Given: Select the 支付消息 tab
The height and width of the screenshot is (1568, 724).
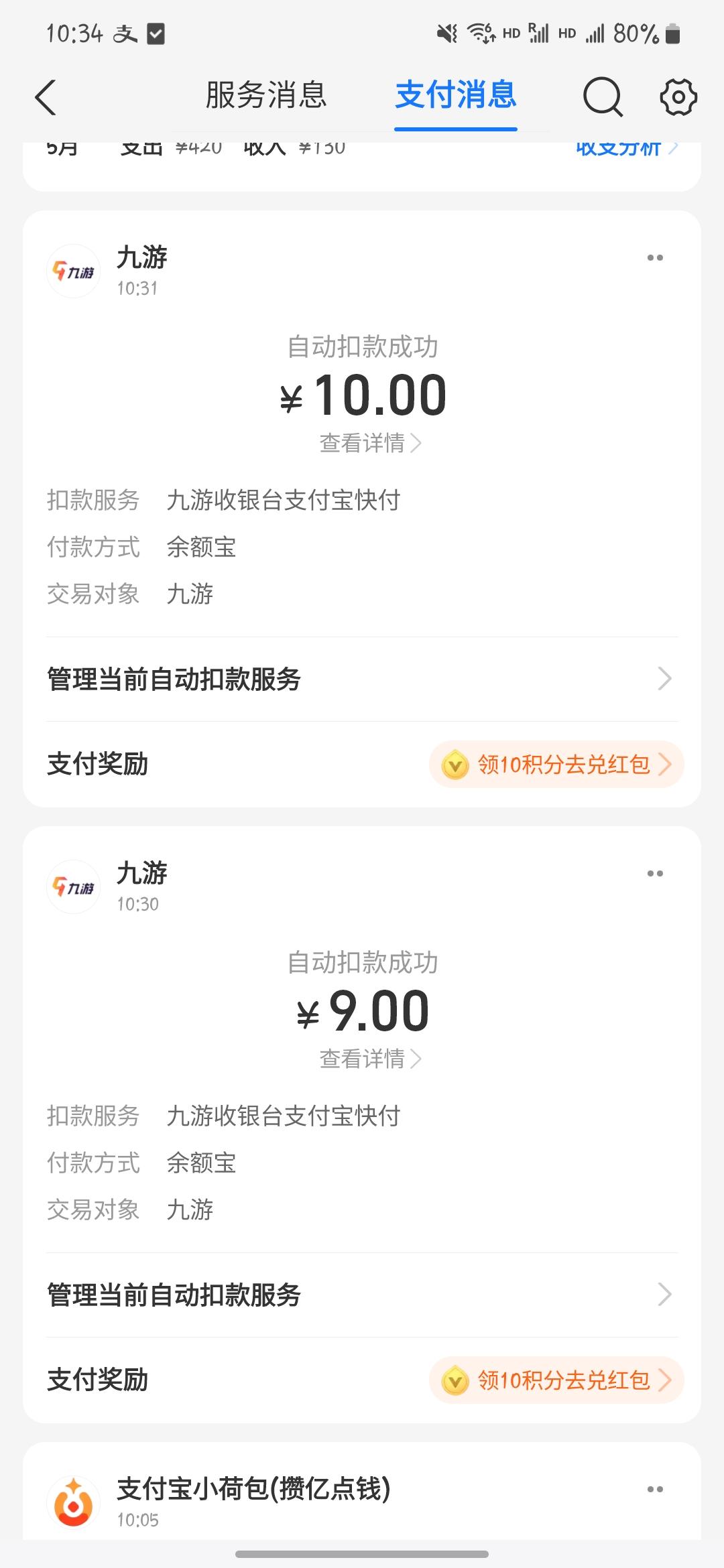Looking at the screenshot, I should (456, 95).
